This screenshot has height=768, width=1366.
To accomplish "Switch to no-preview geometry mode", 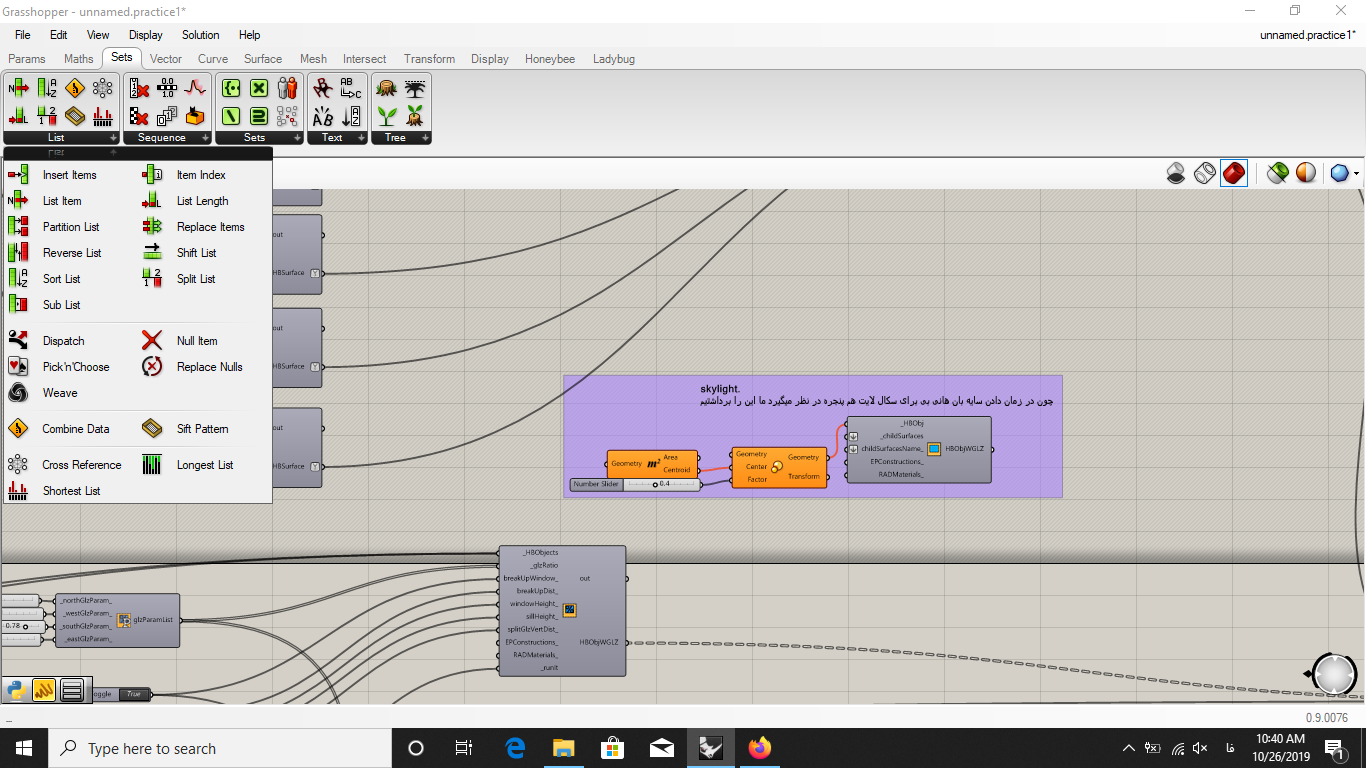I will [x=1177, y=173].
